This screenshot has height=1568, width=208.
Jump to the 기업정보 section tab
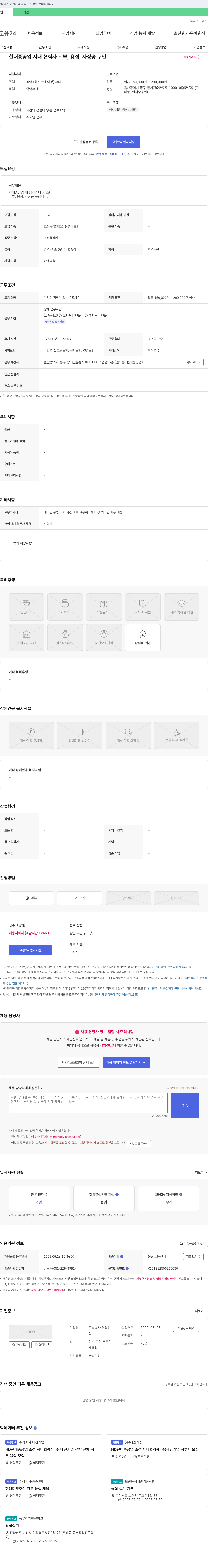point(200,47)
